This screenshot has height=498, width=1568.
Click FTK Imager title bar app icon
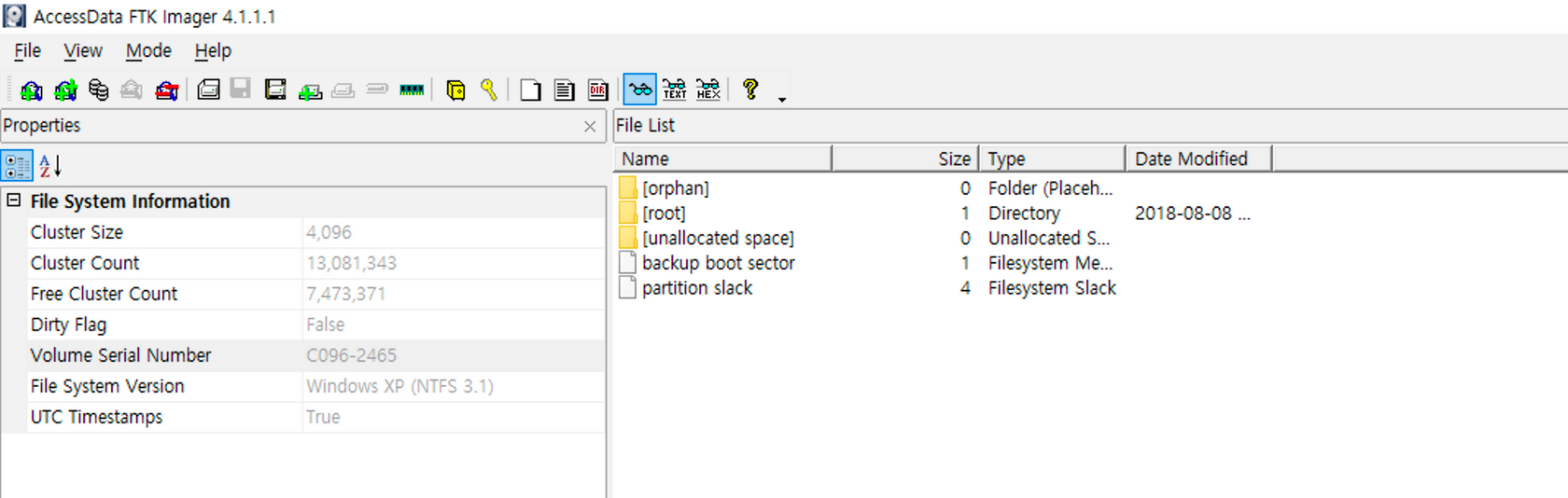coord(14,16)
